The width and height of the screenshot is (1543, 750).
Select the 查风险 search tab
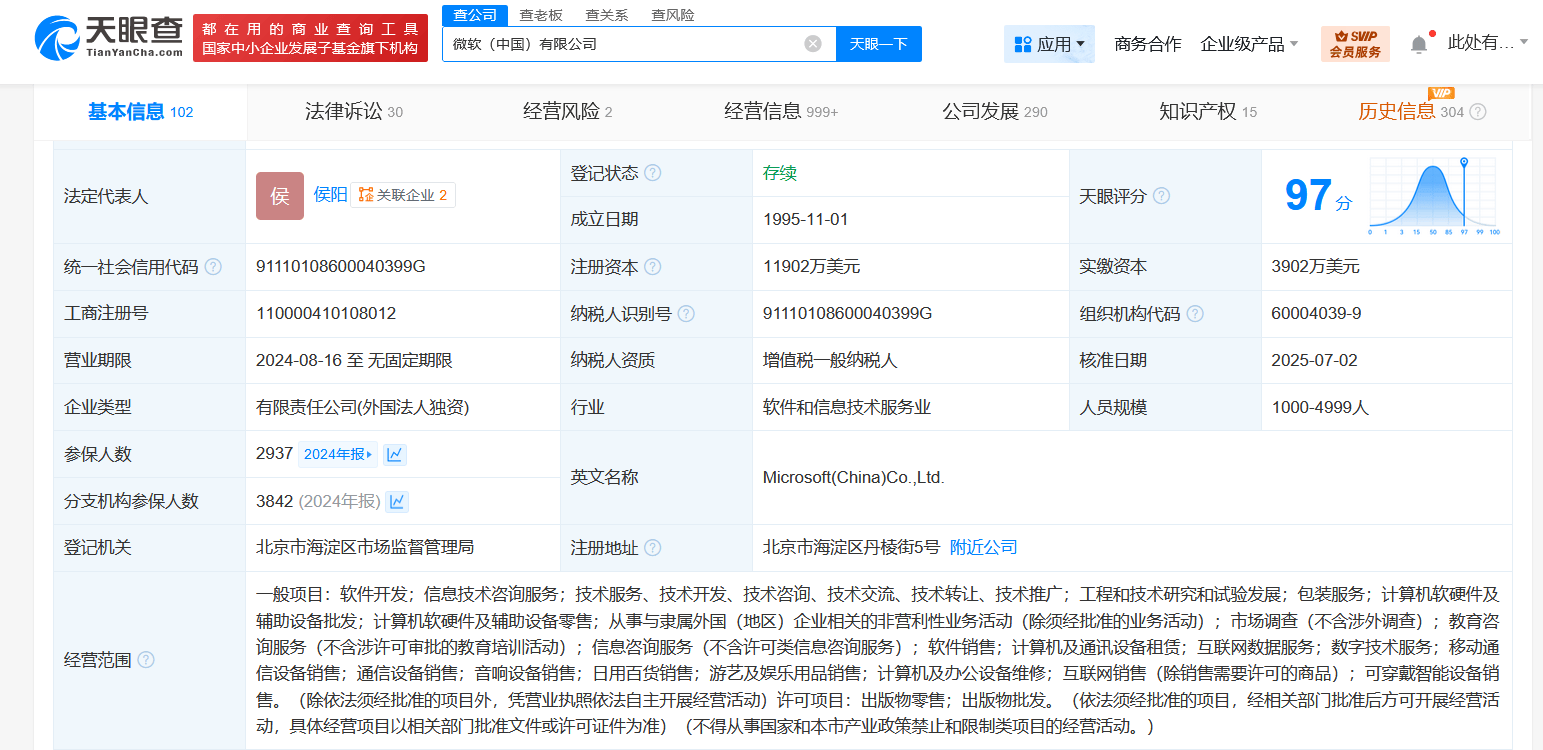[x=673, y=15]
